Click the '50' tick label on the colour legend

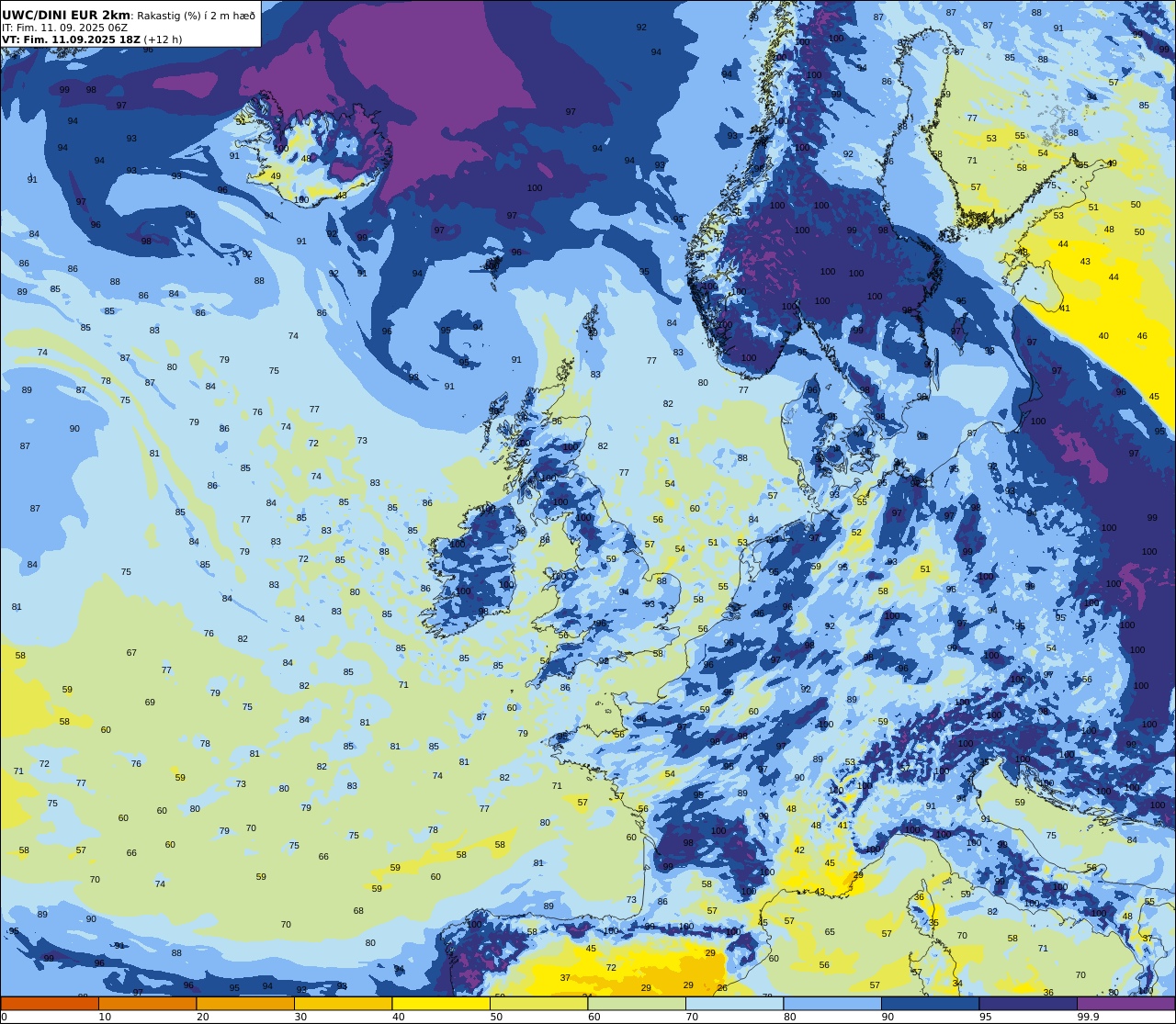[x=496, y=1017]
